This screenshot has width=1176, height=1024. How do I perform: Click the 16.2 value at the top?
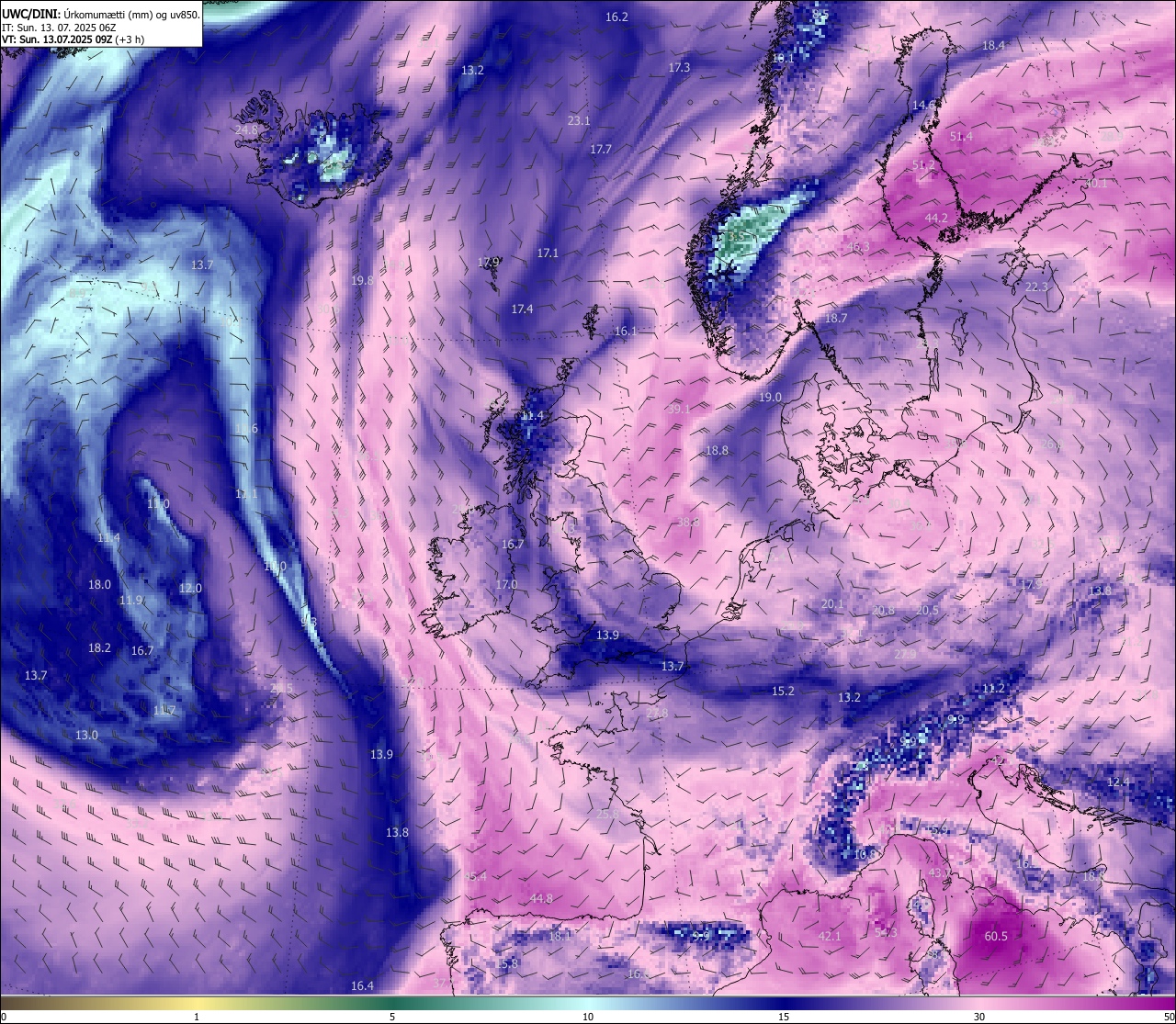[x=617, y=17]
